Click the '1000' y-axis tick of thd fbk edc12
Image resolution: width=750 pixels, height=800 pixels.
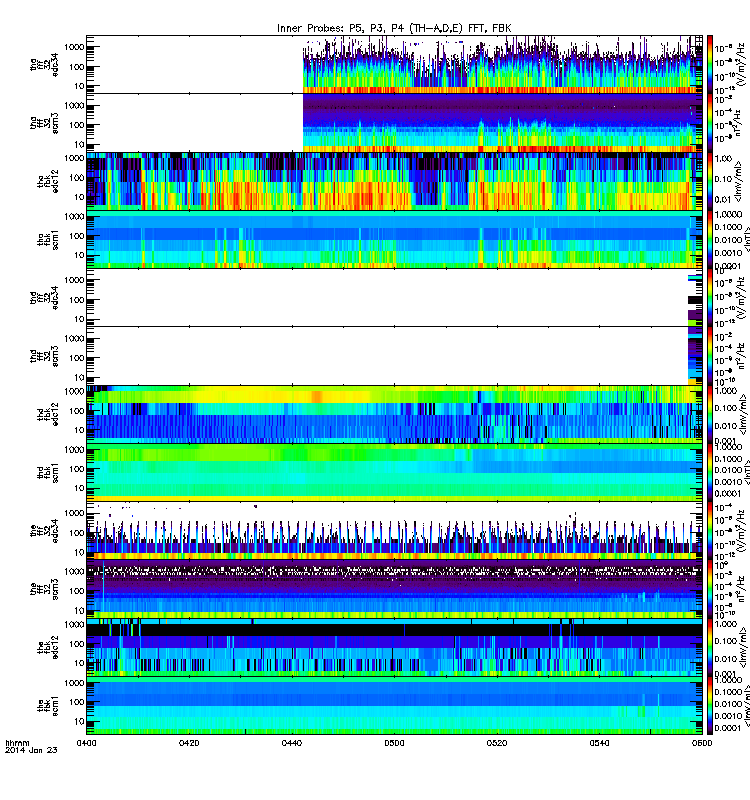click(74, 392)
